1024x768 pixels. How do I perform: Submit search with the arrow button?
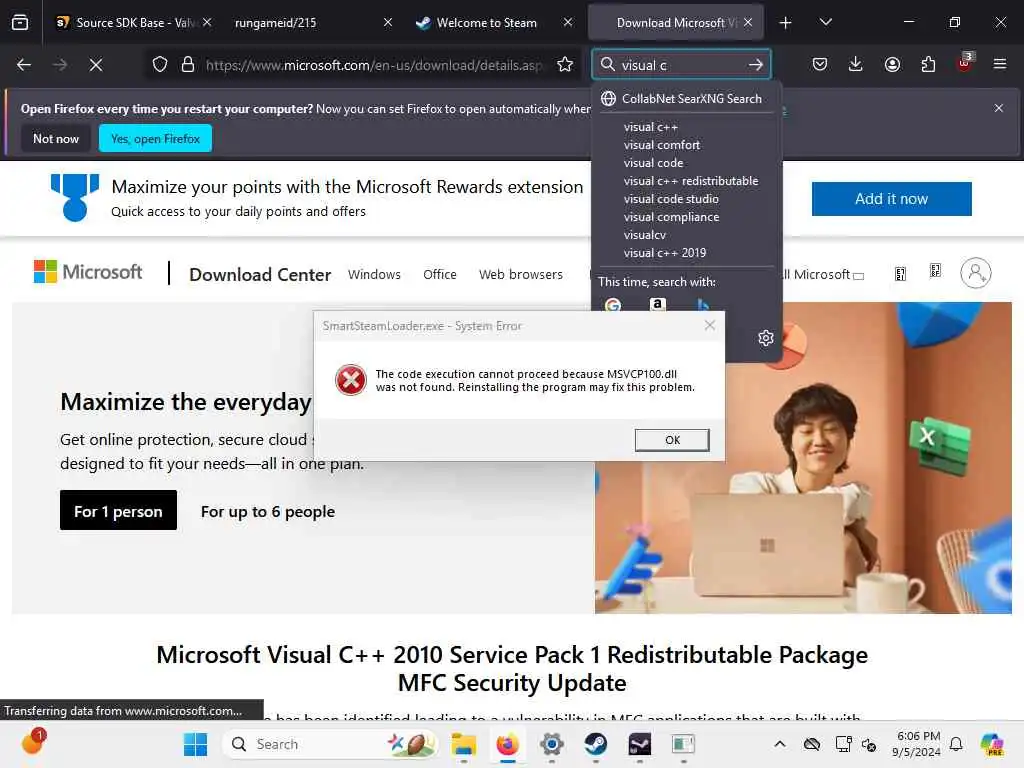tap(756, 65)
